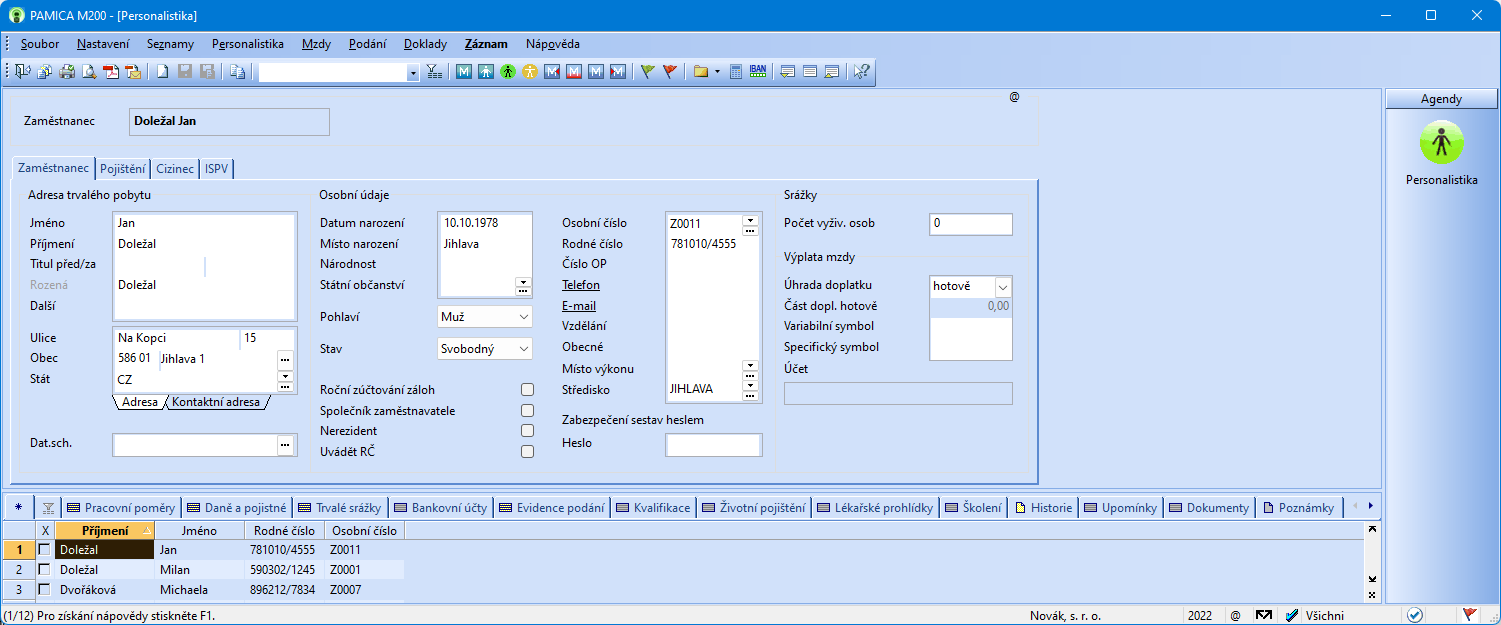Click the yellow person icon in toolbar
The width and height of the screenshot is (1501, 625).
pyautogui.click(x=530, y=72)
